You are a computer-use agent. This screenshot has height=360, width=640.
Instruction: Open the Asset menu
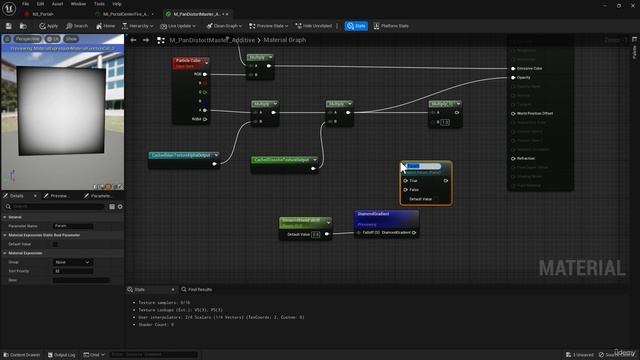point(58,4)
